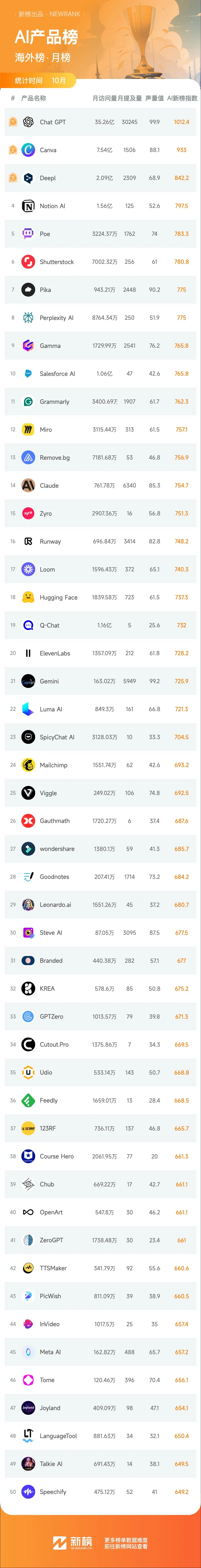The image size is (201, 1568).
Task: Open the Claude logo icon
Action: pyautogui.click(x=28, y=485)
